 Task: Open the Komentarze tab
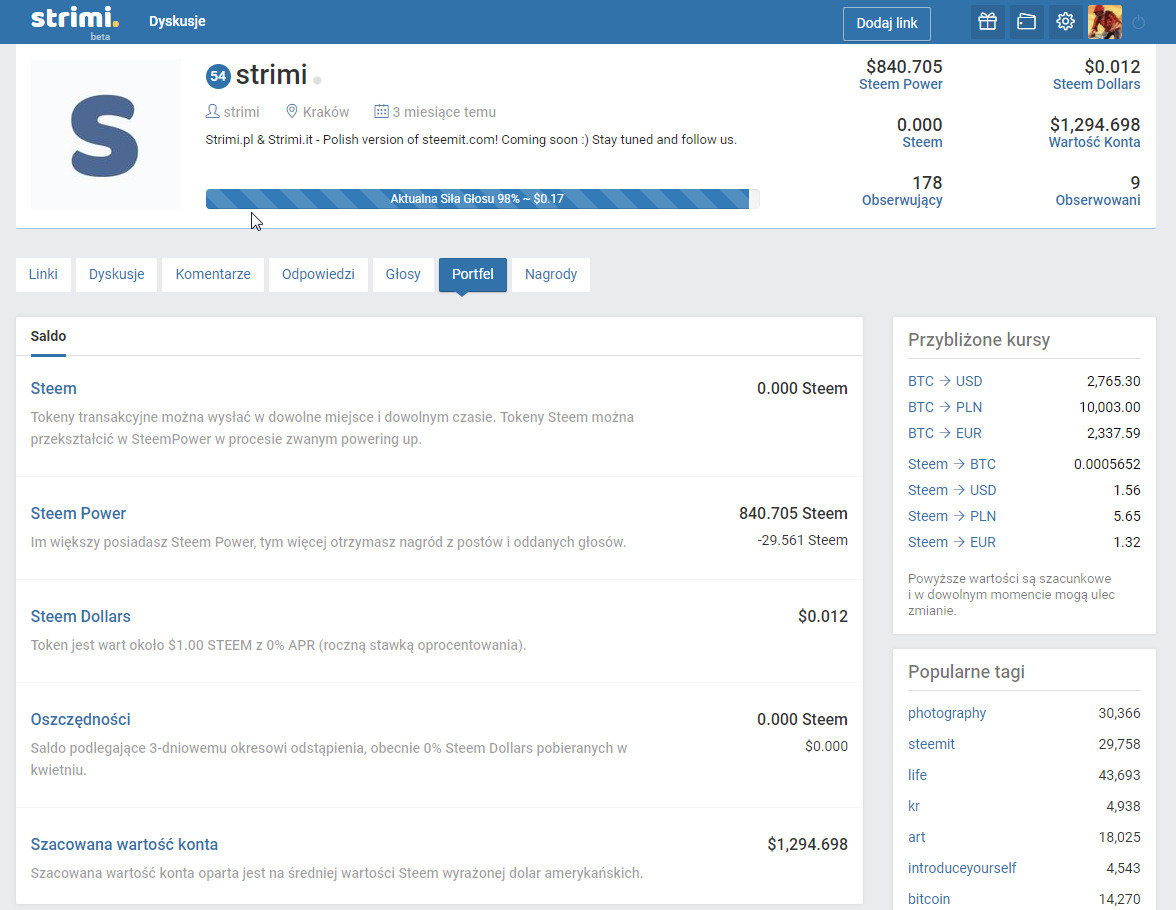(213, 274)
